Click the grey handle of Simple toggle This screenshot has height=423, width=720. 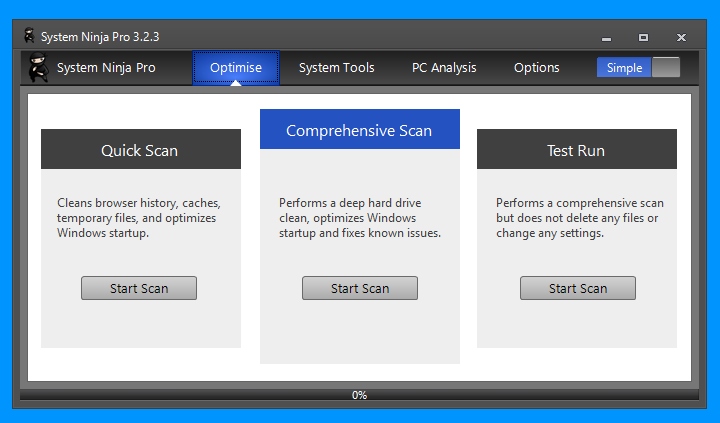coord(666,68)
